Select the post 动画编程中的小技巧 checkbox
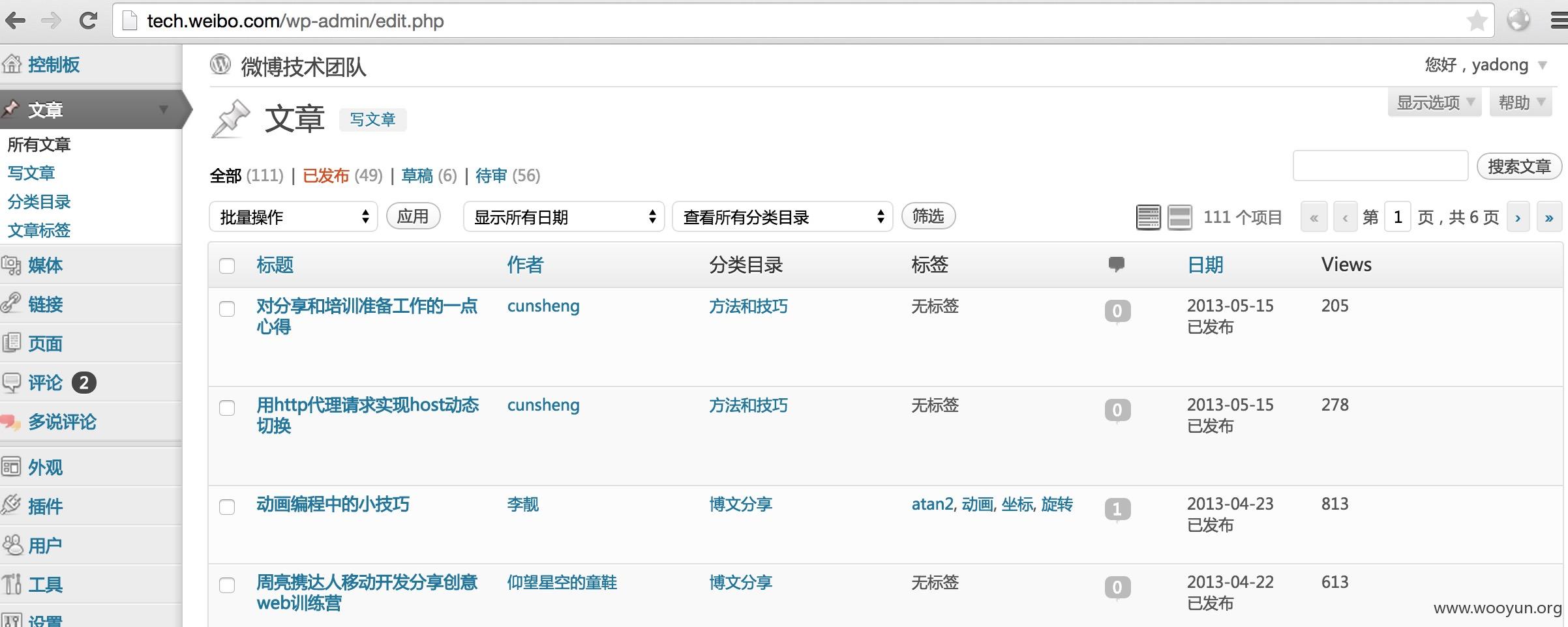 [227, 506]
